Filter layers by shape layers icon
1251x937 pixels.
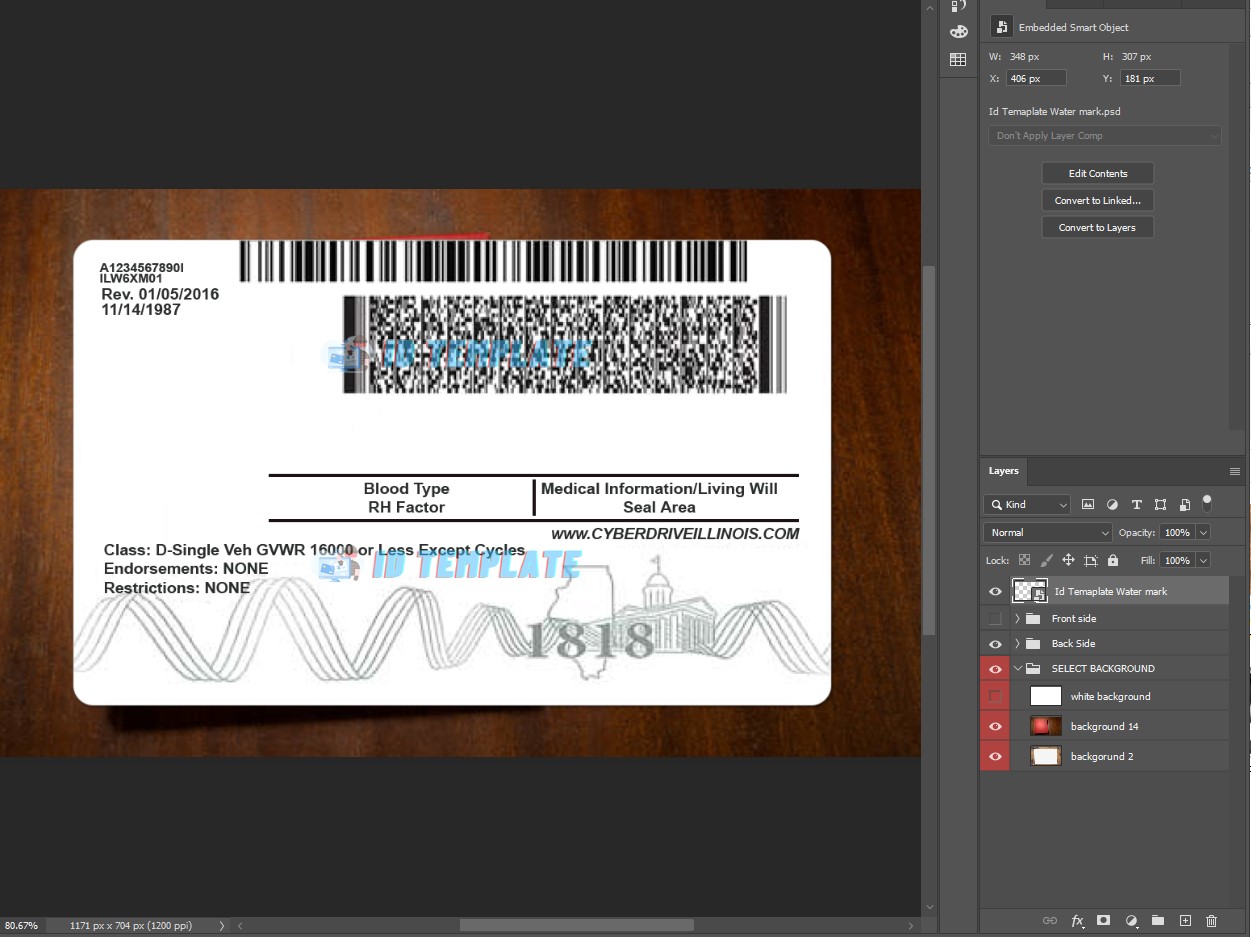pyautogui.click(x=1160, y=505)
